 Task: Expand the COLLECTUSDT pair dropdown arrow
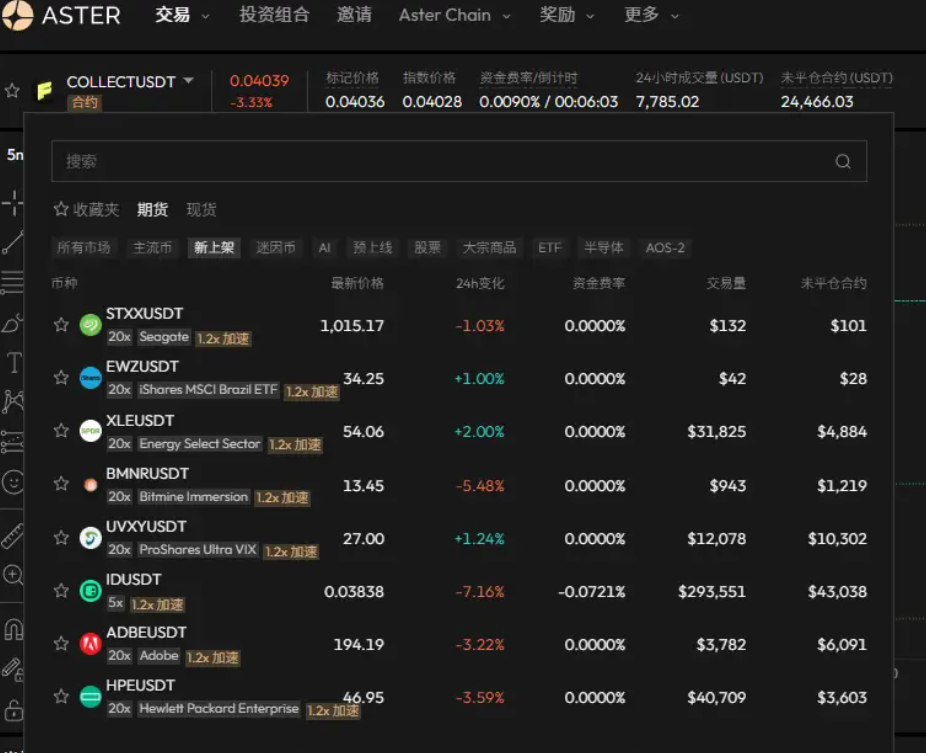tap(188, 80)
